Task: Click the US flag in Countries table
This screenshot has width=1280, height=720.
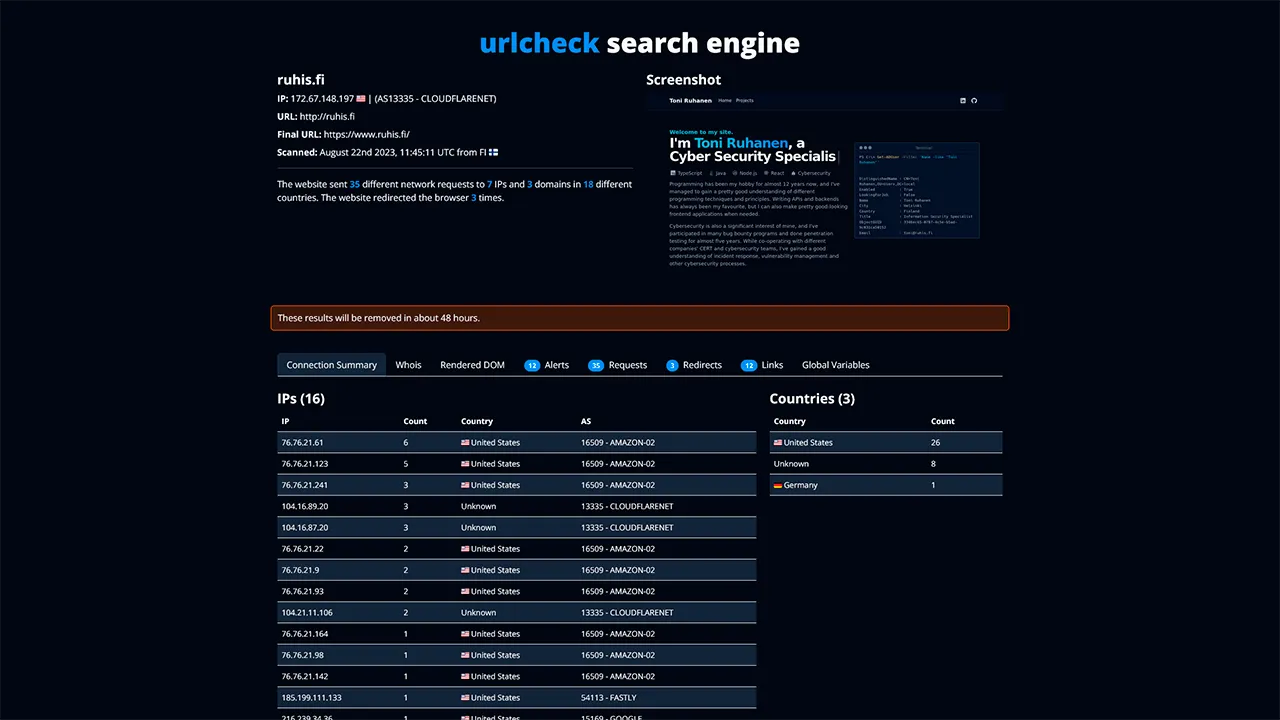Action: pos(778,442)
